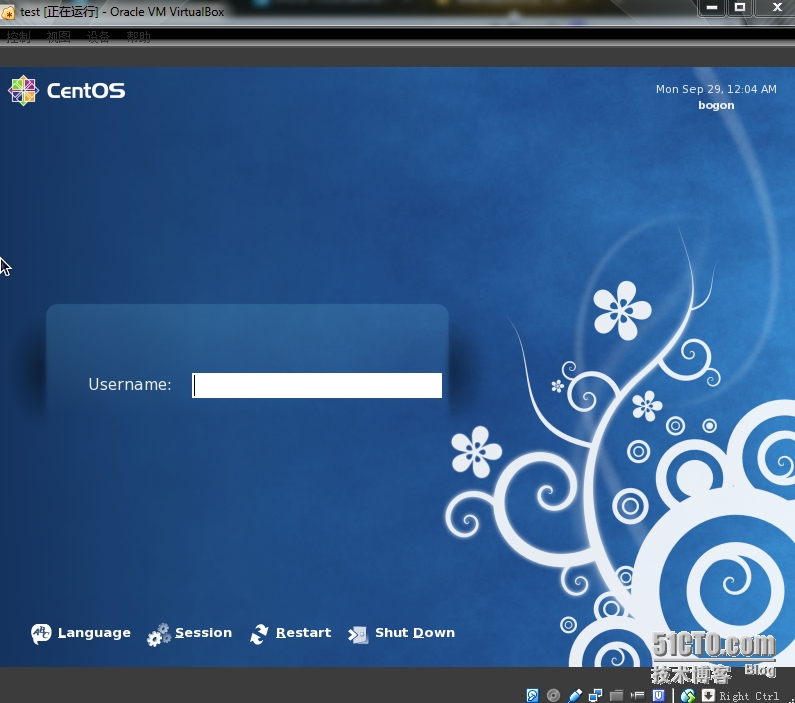Viewport: 795px width, 703px height.
Task: Click the date and time text
Action: coord(716,89)
